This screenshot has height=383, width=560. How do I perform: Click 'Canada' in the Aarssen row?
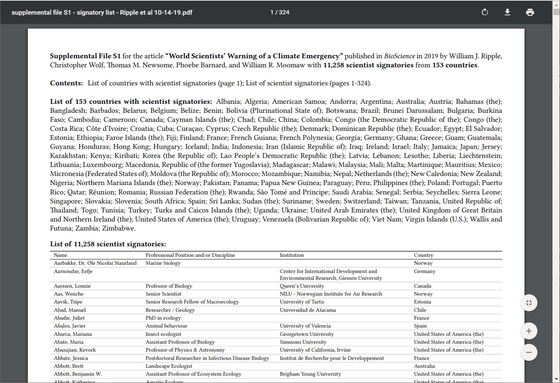tap(422, 286)
